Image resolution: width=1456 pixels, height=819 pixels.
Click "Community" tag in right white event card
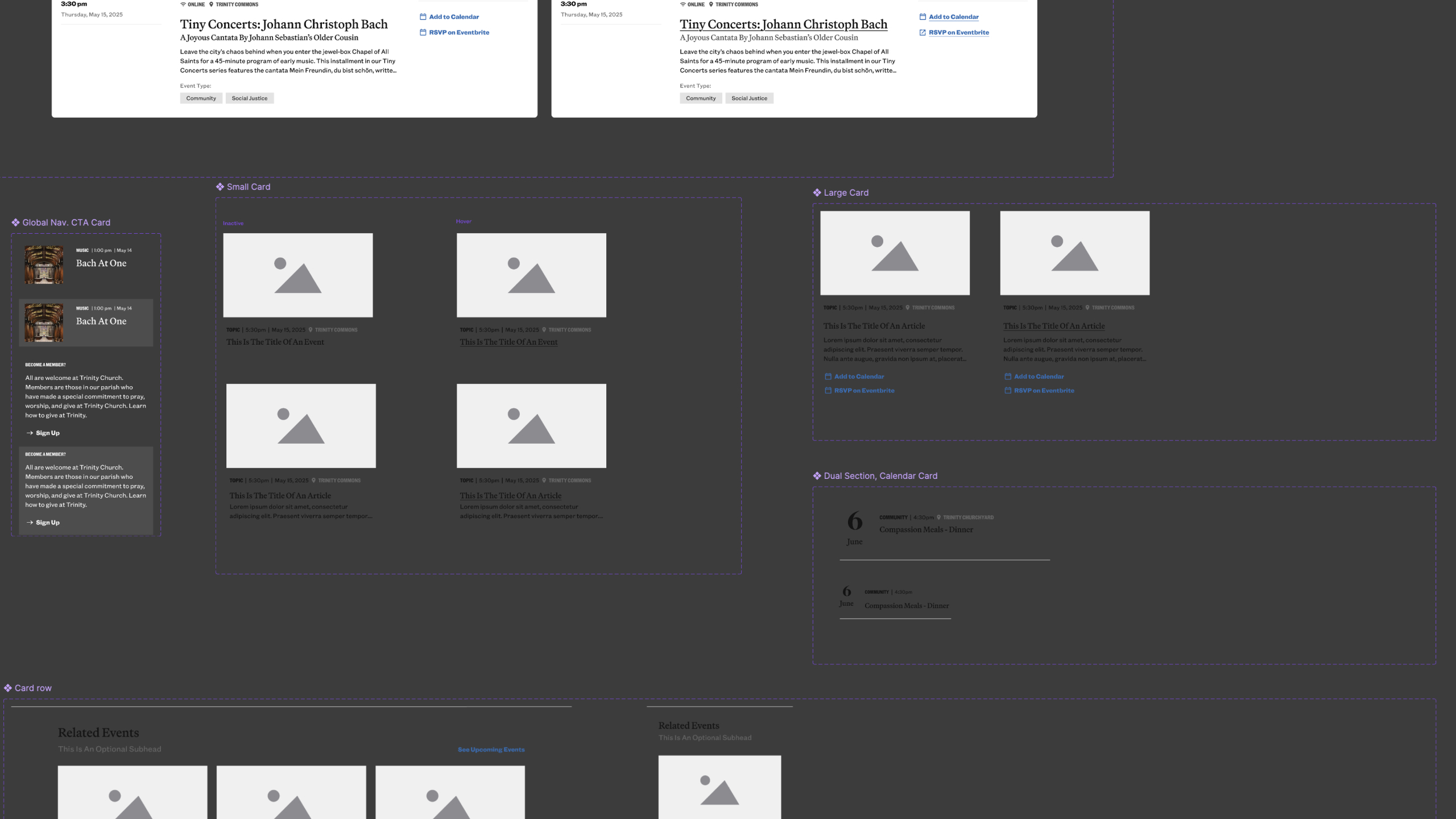pyautogui.click(x=701, y=98)
